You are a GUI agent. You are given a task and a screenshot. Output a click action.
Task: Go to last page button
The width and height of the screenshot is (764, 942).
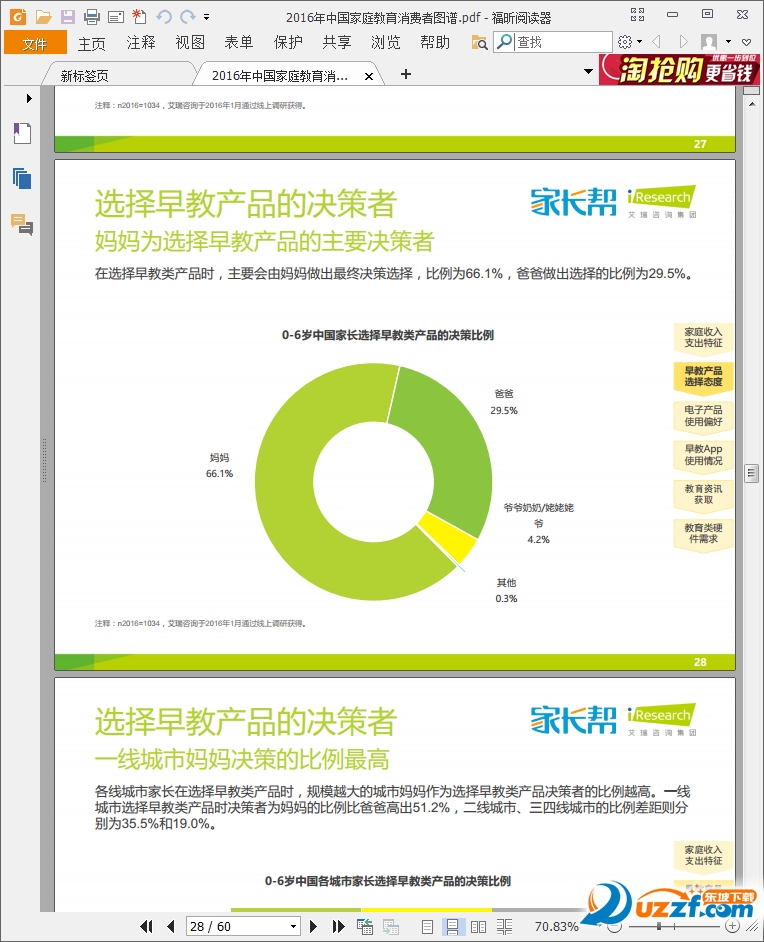[x=338, y=926]
